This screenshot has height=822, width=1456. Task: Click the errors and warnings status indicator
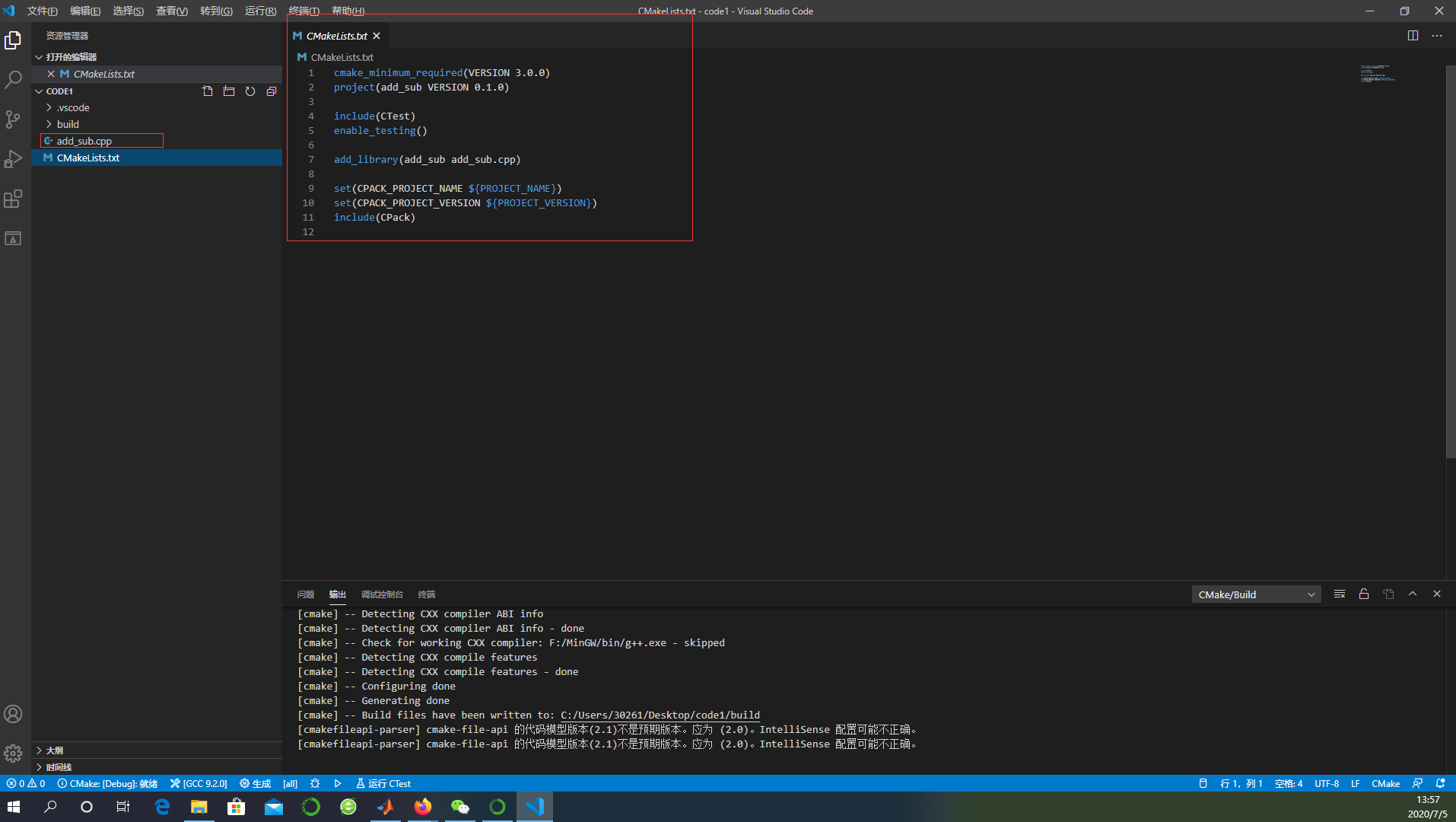click(x=26, y=783)
